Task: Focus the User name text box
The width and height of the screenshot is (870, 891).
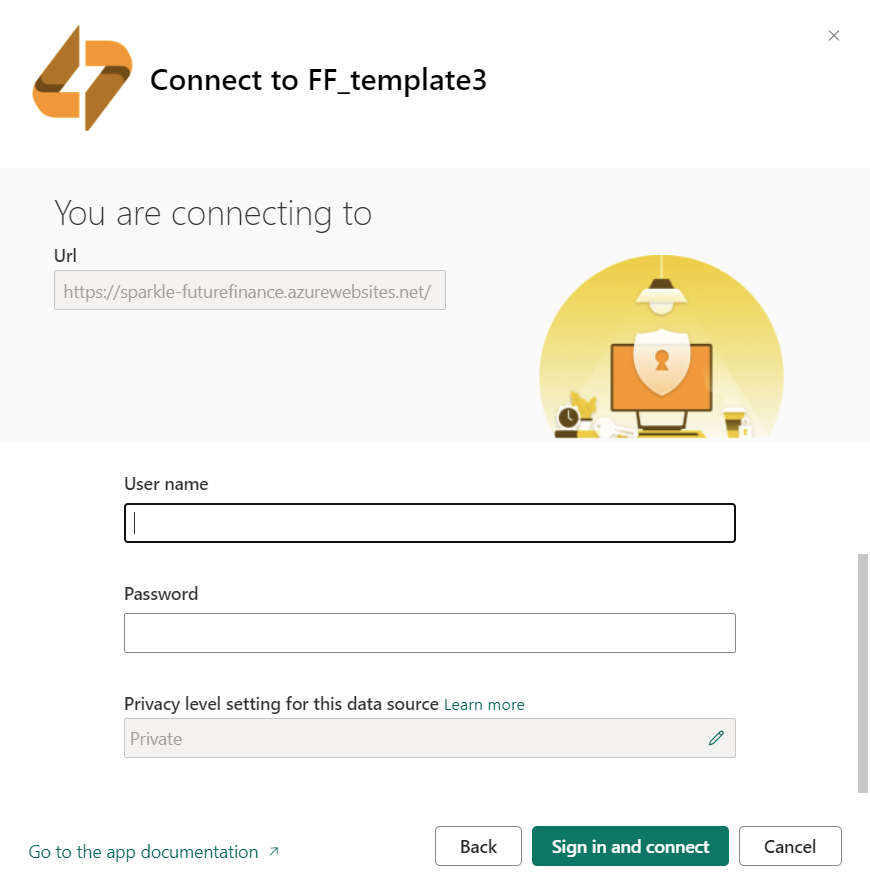Action: pos(430,523)
